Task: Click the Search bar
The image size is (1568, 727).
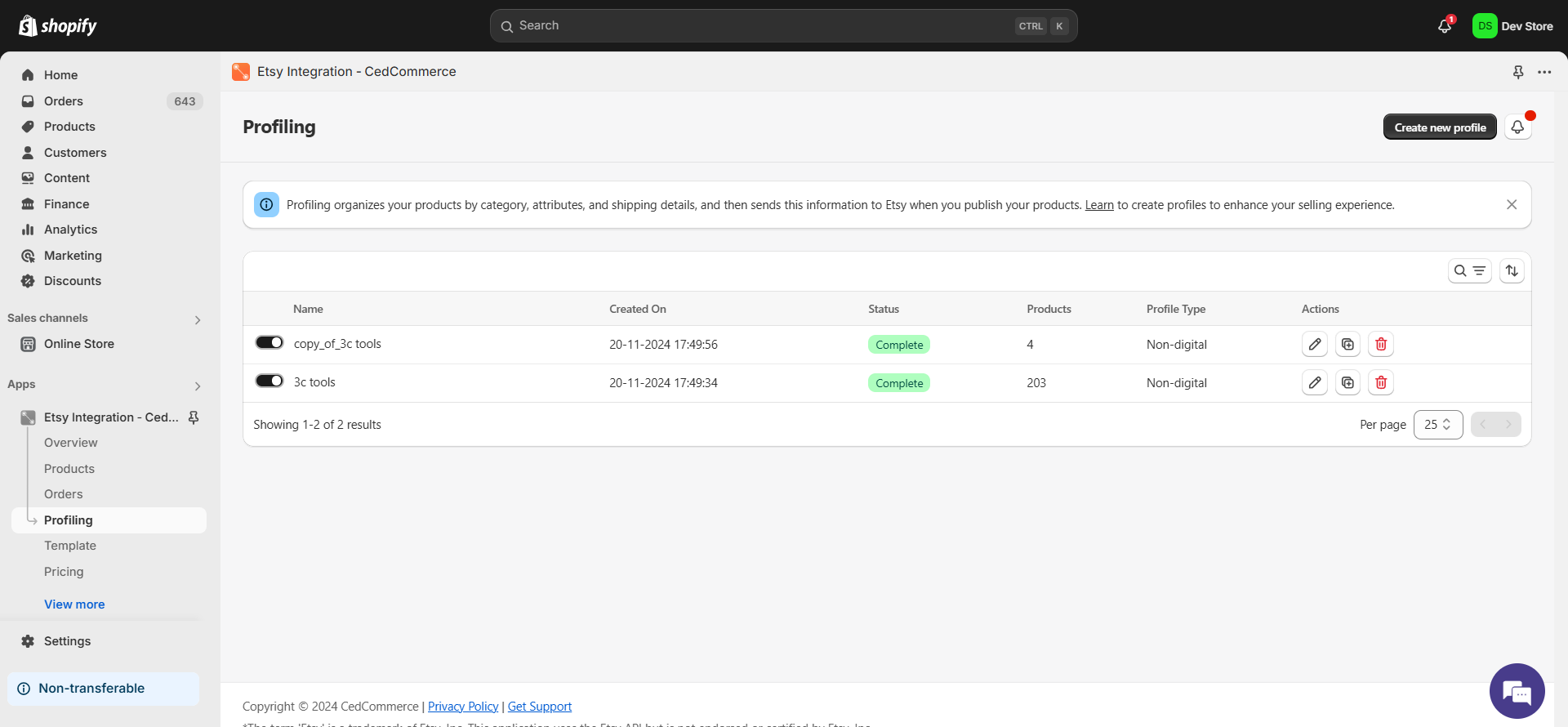Action: [783, 26]
